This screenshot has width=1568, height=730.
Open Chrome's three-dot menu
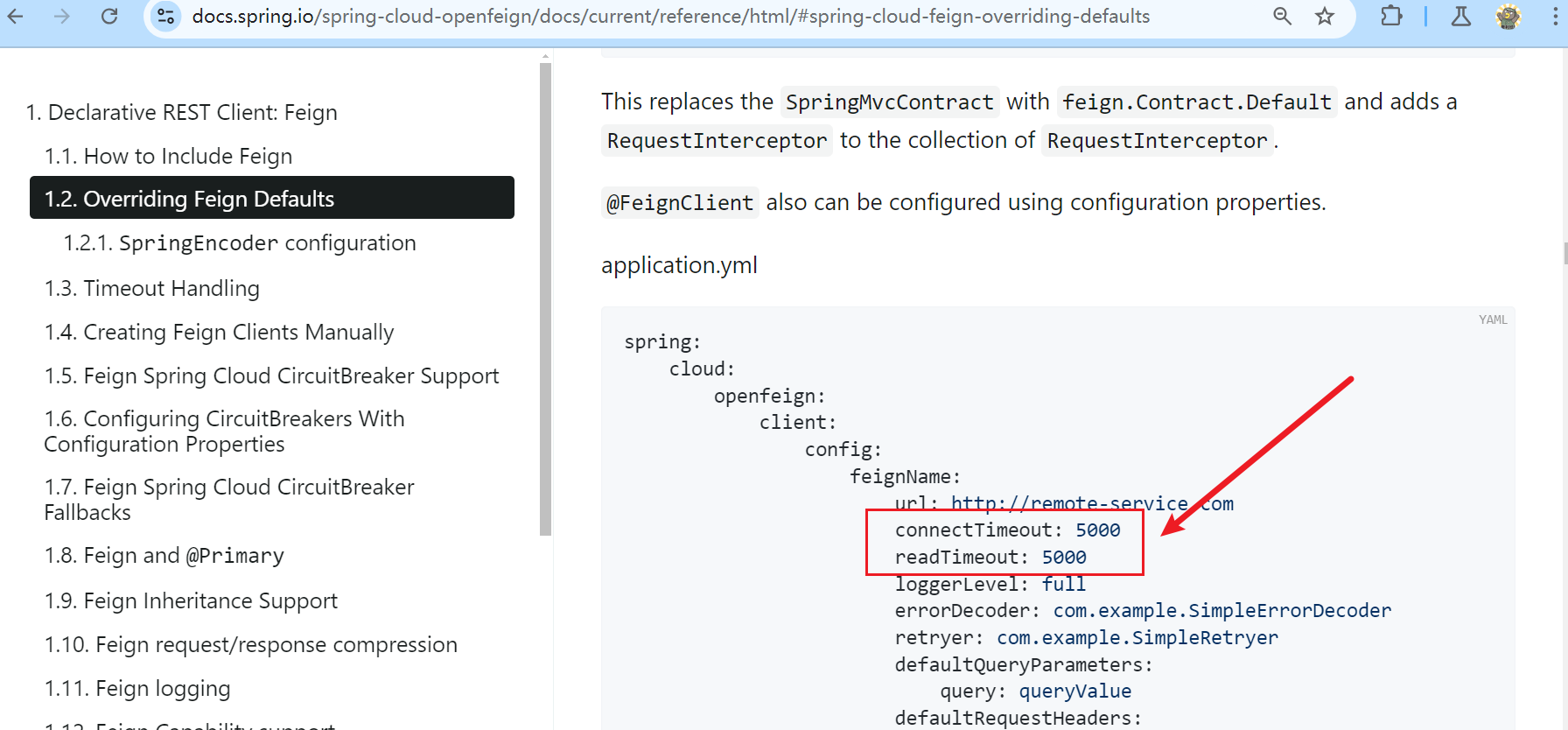tap(1555, 16)
